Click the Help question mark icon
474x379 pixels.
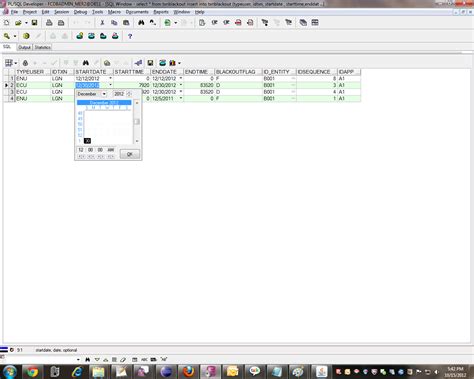[x=130, y=36]
